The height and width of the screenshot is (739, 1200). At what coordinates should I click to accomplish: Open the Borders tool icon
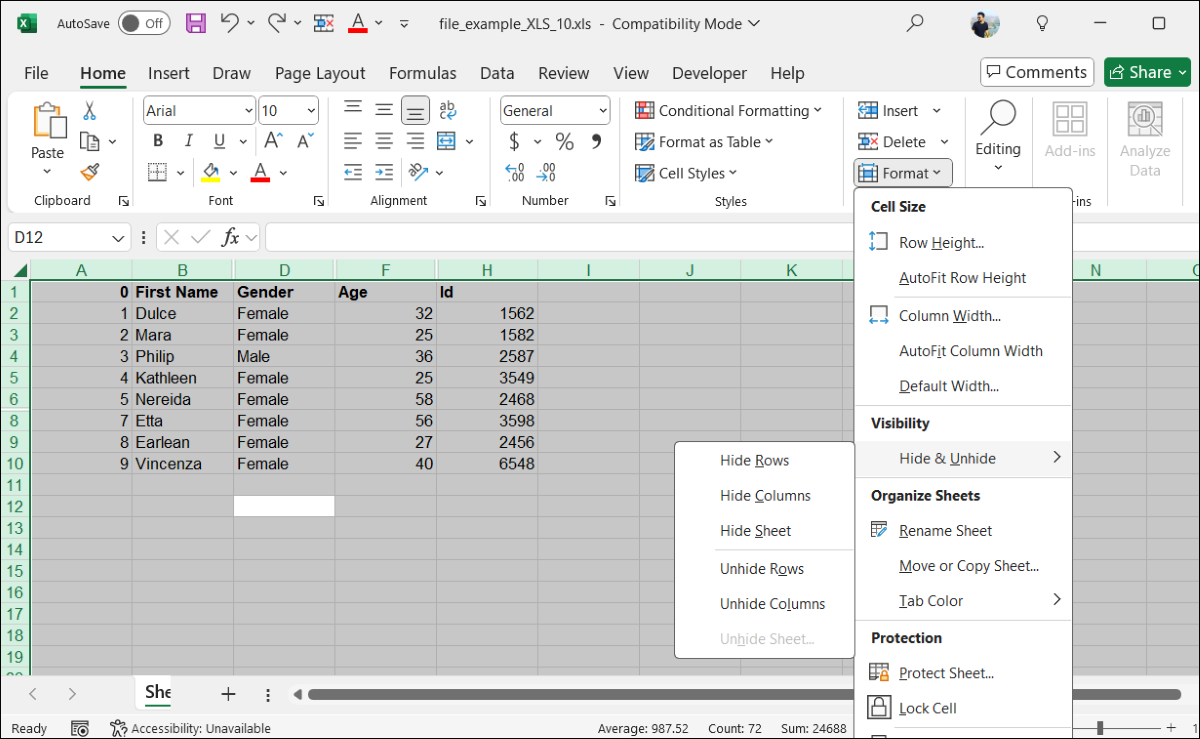pos(157,172)
